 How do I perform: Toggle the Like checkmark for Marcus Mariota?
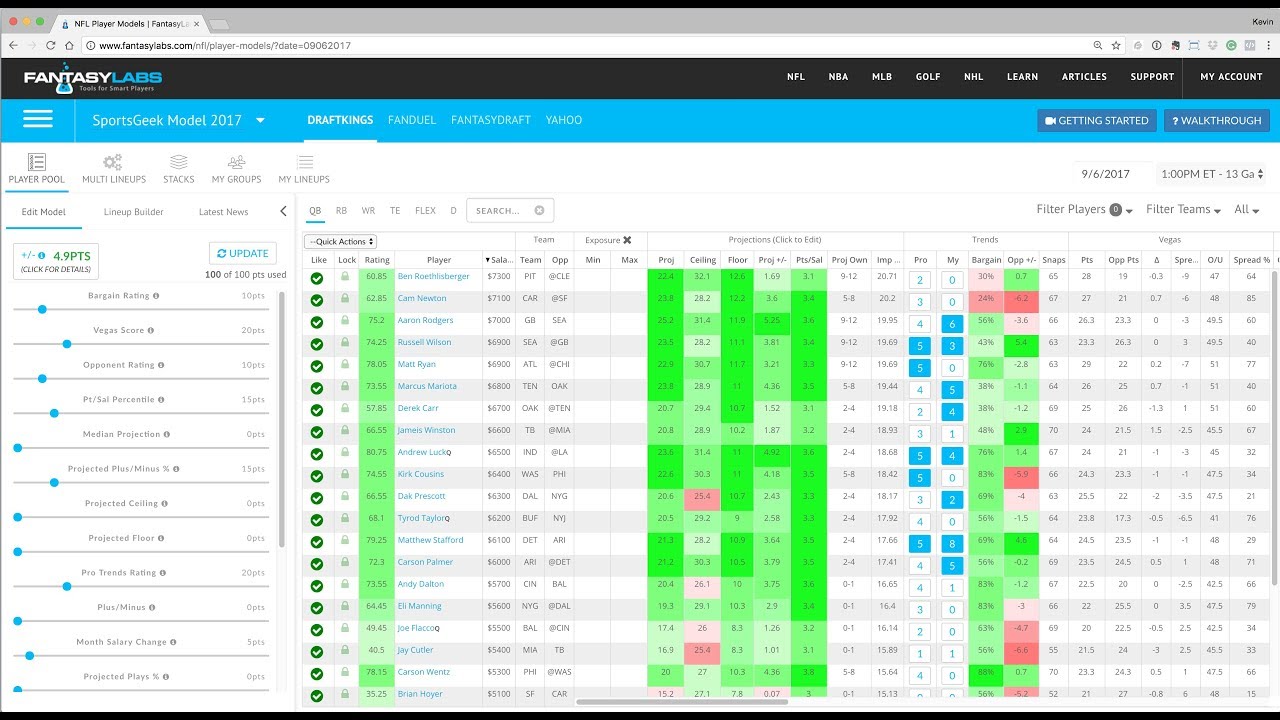[x=317, y=387]
